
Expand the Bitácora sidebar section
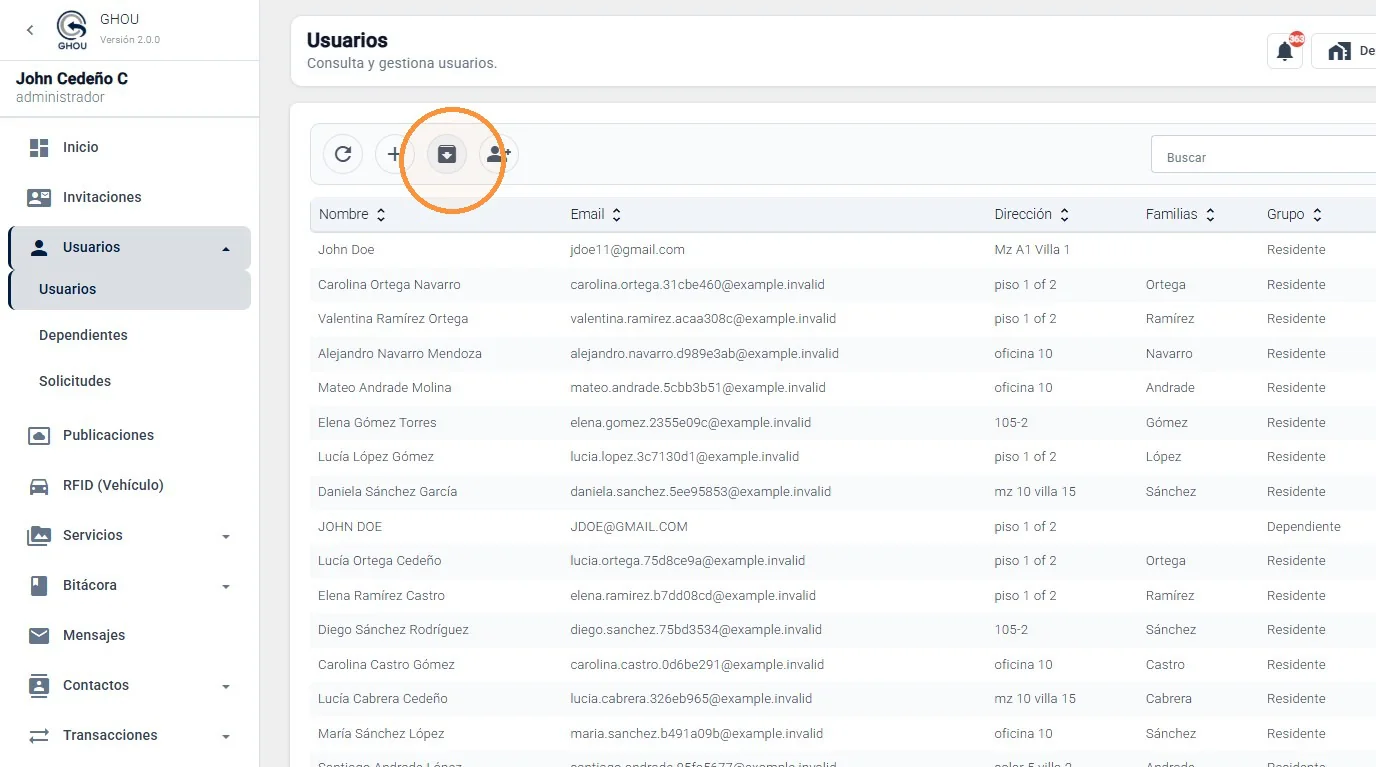(226, 586)
